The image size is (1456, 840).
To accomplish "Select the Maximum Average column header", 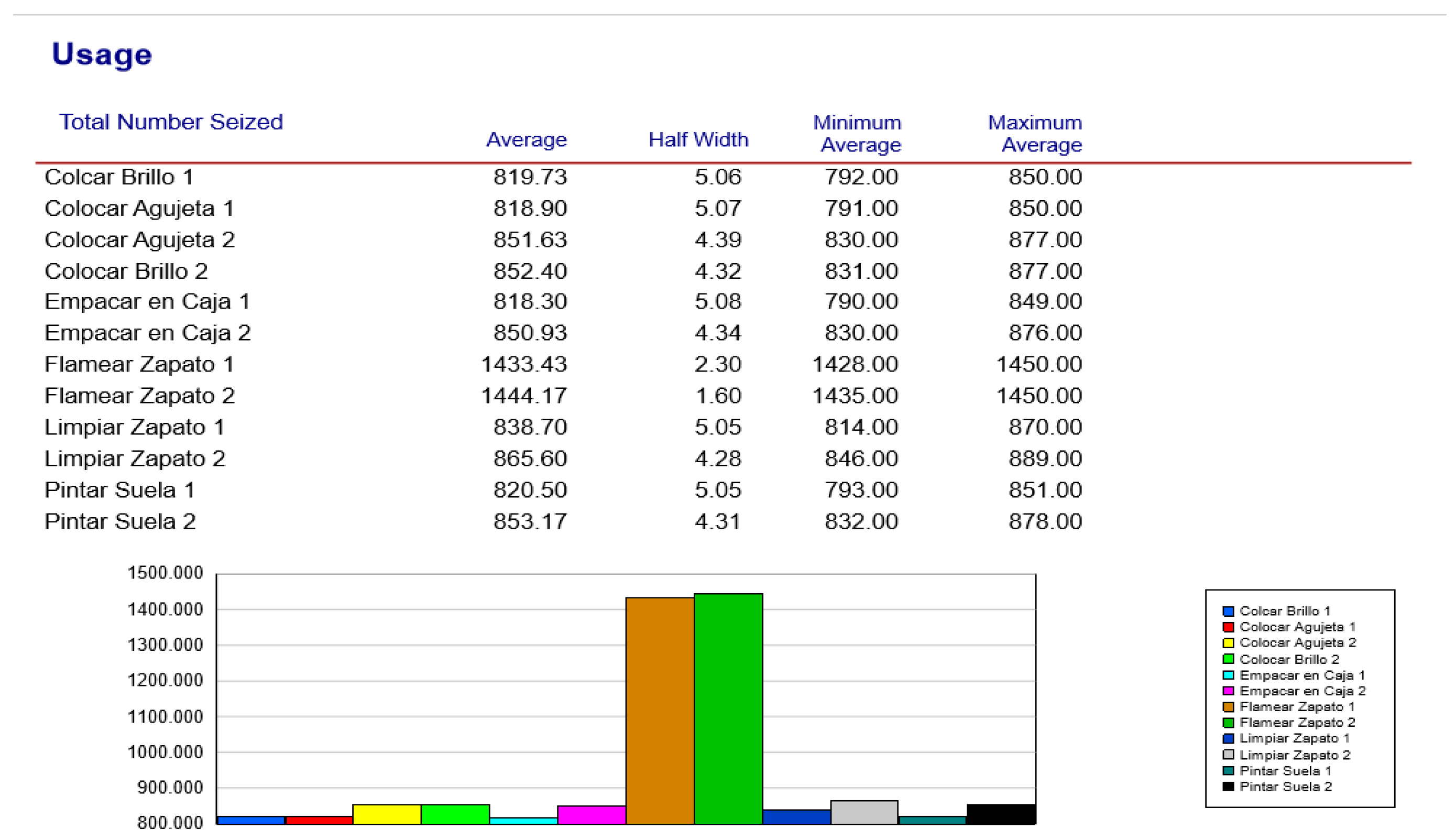I will coord(1036,133).
